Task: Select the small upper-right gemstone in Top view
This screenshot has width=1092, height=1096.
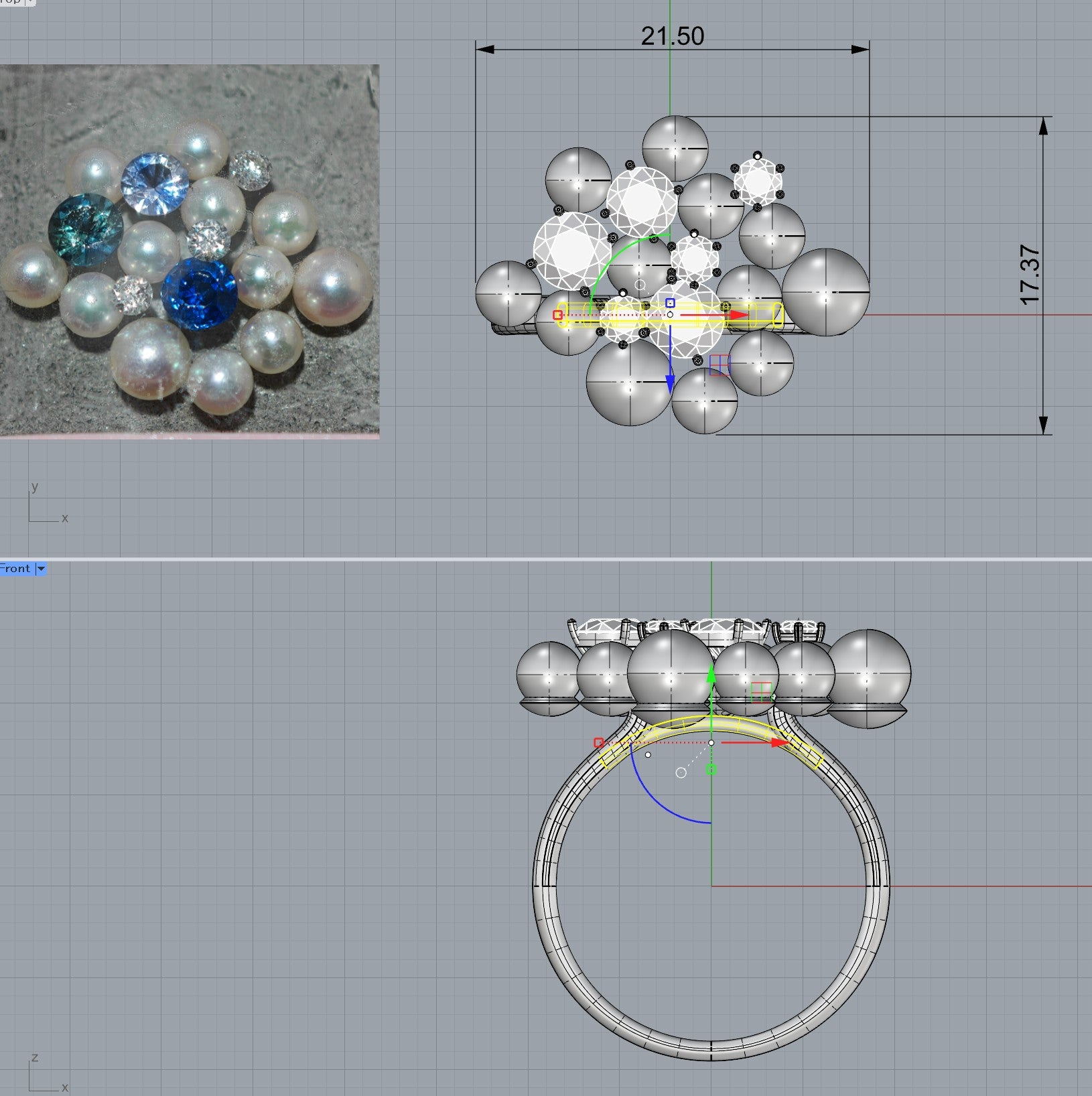Action: click(x=758, y=182)
